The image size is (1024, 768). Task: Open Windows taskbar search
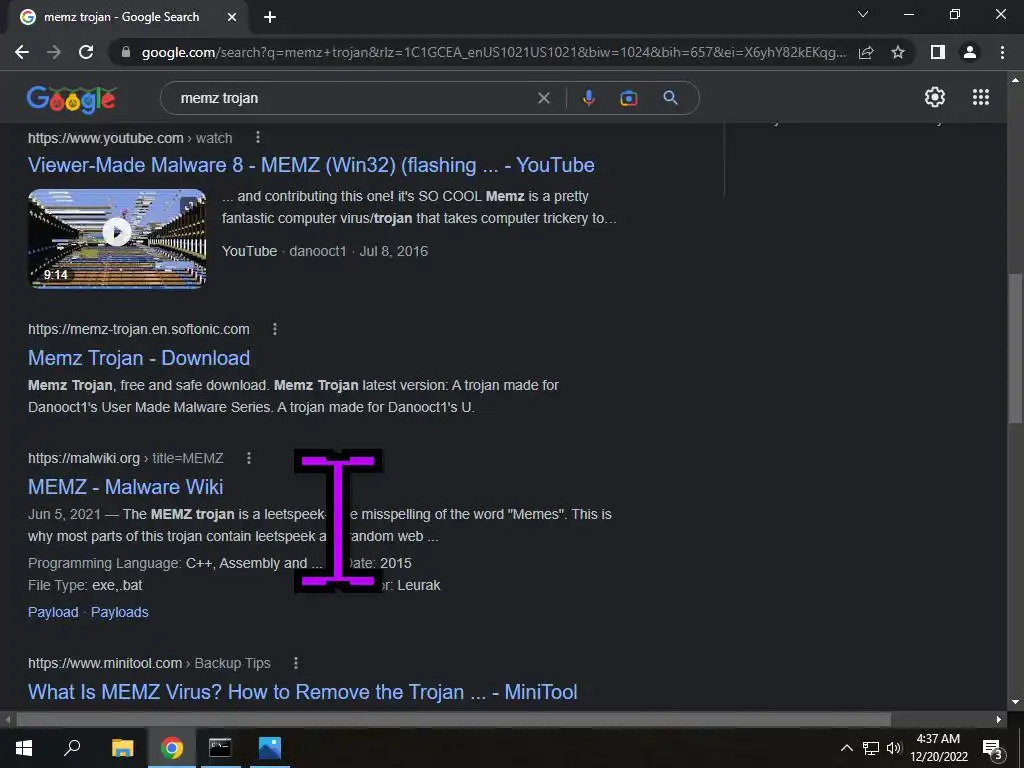(72, 748)
